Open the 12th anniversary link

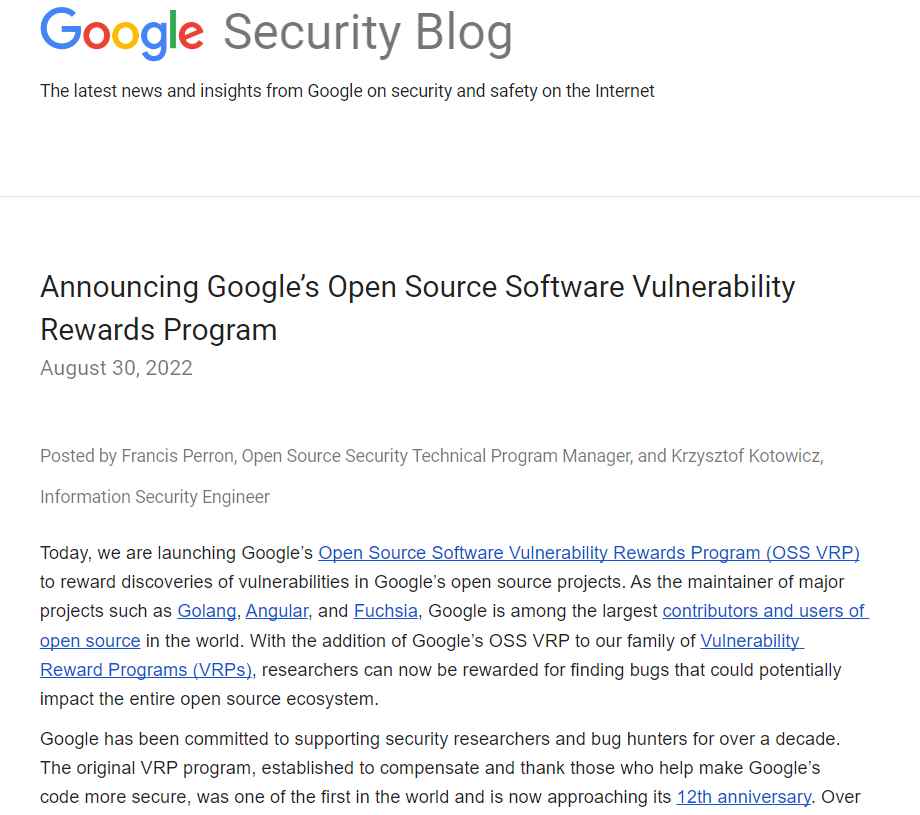coord(743,797)
